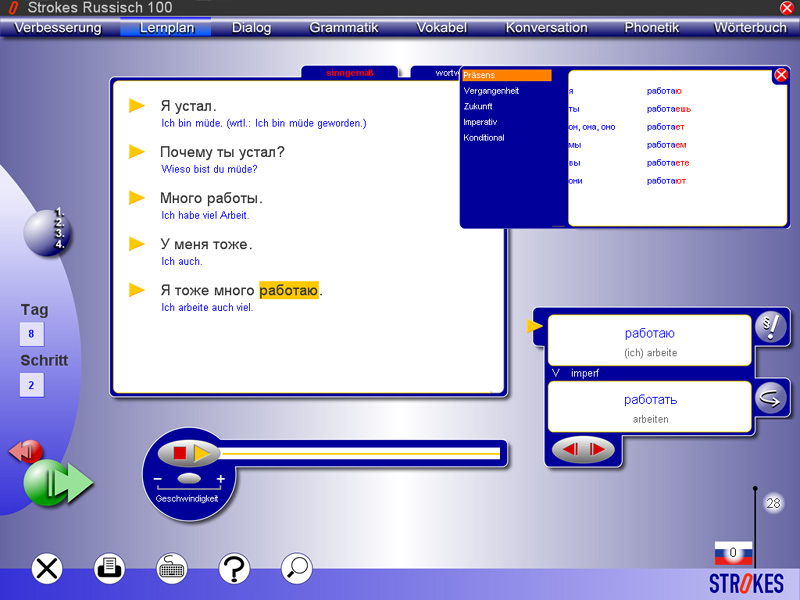Open the keyboard icon

point(172,568)
